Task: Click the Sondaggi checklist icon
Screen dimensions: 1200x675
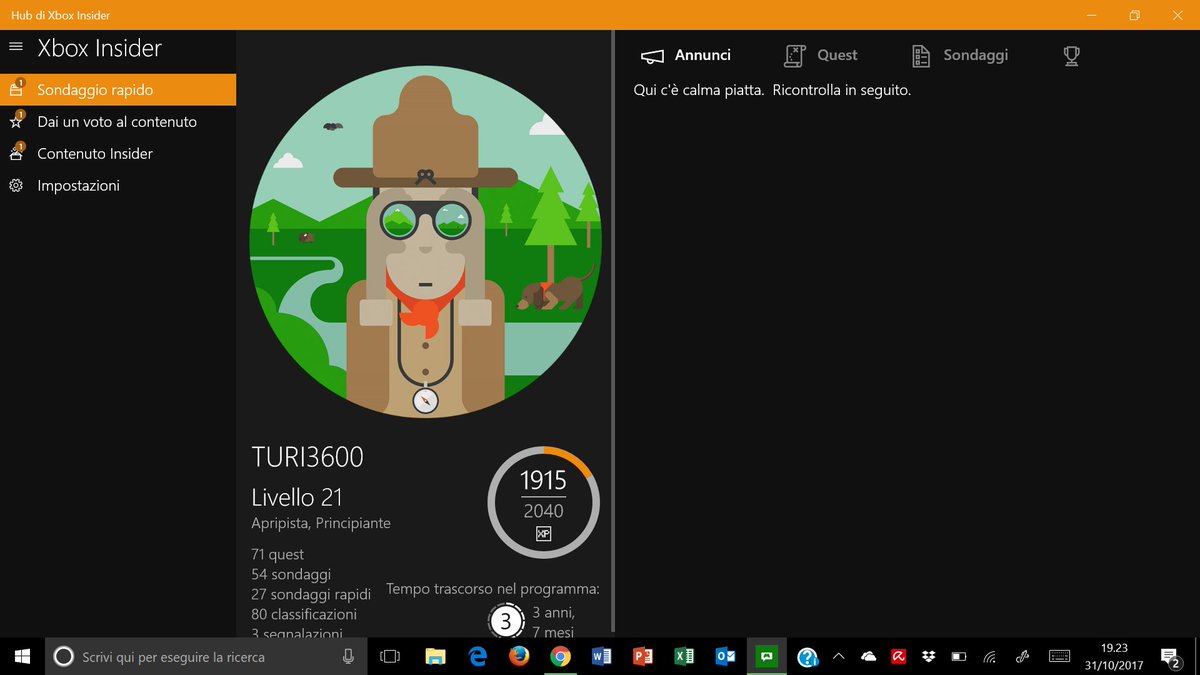Action: [922, 56]
